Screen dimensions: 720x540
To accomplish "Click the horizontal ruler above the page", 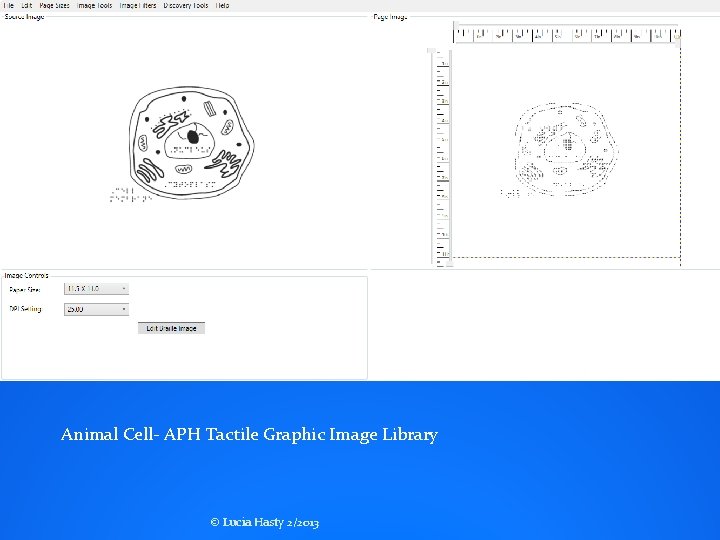I will pos(567,34).
